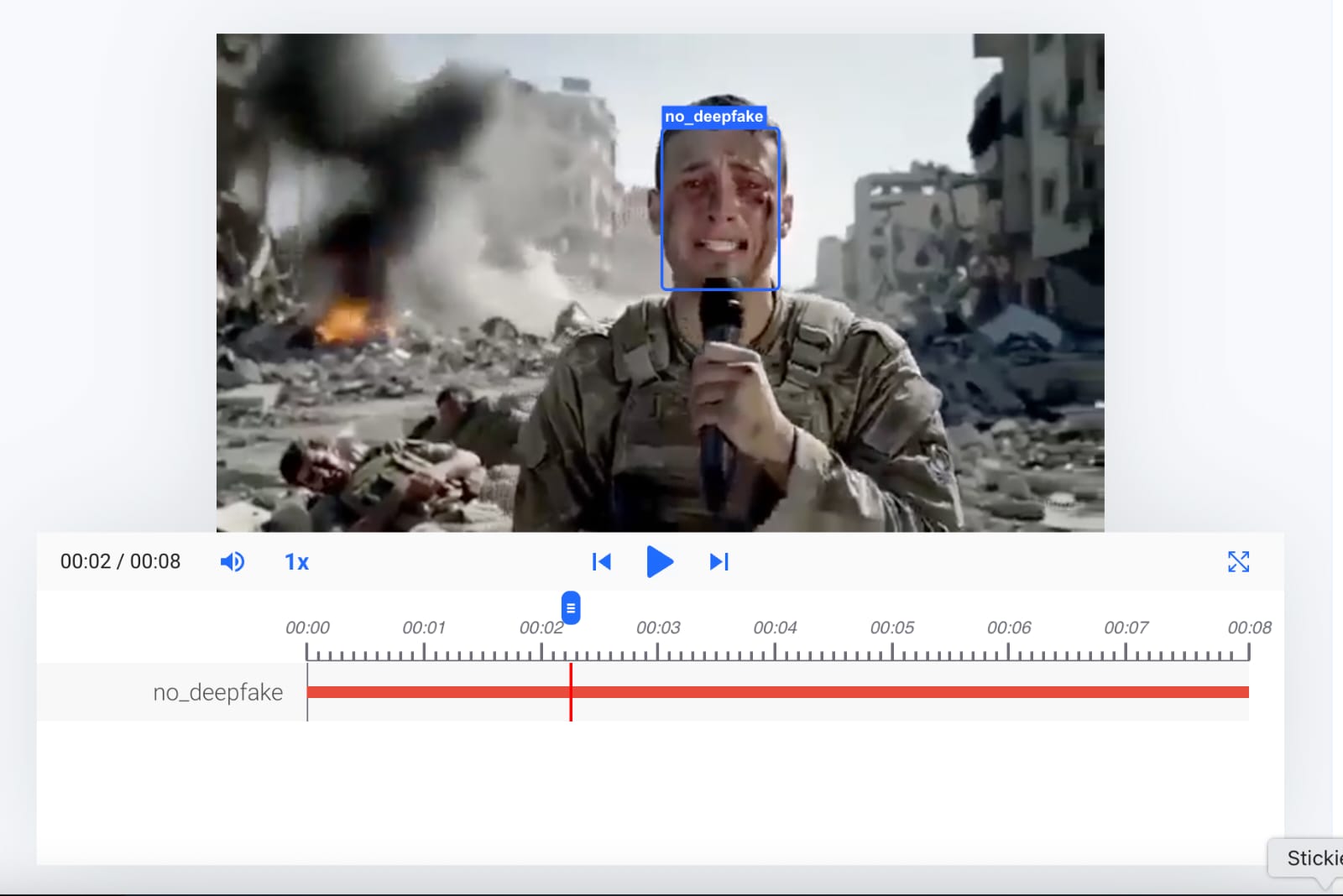Skip to the next frame

point(719,561)
